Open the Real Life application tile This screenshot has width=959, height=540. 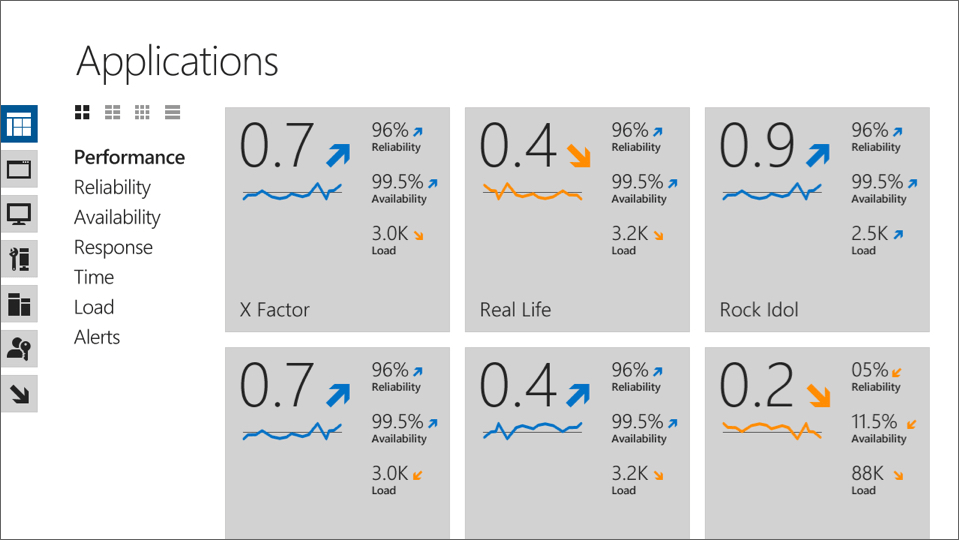tap(577, 219)
